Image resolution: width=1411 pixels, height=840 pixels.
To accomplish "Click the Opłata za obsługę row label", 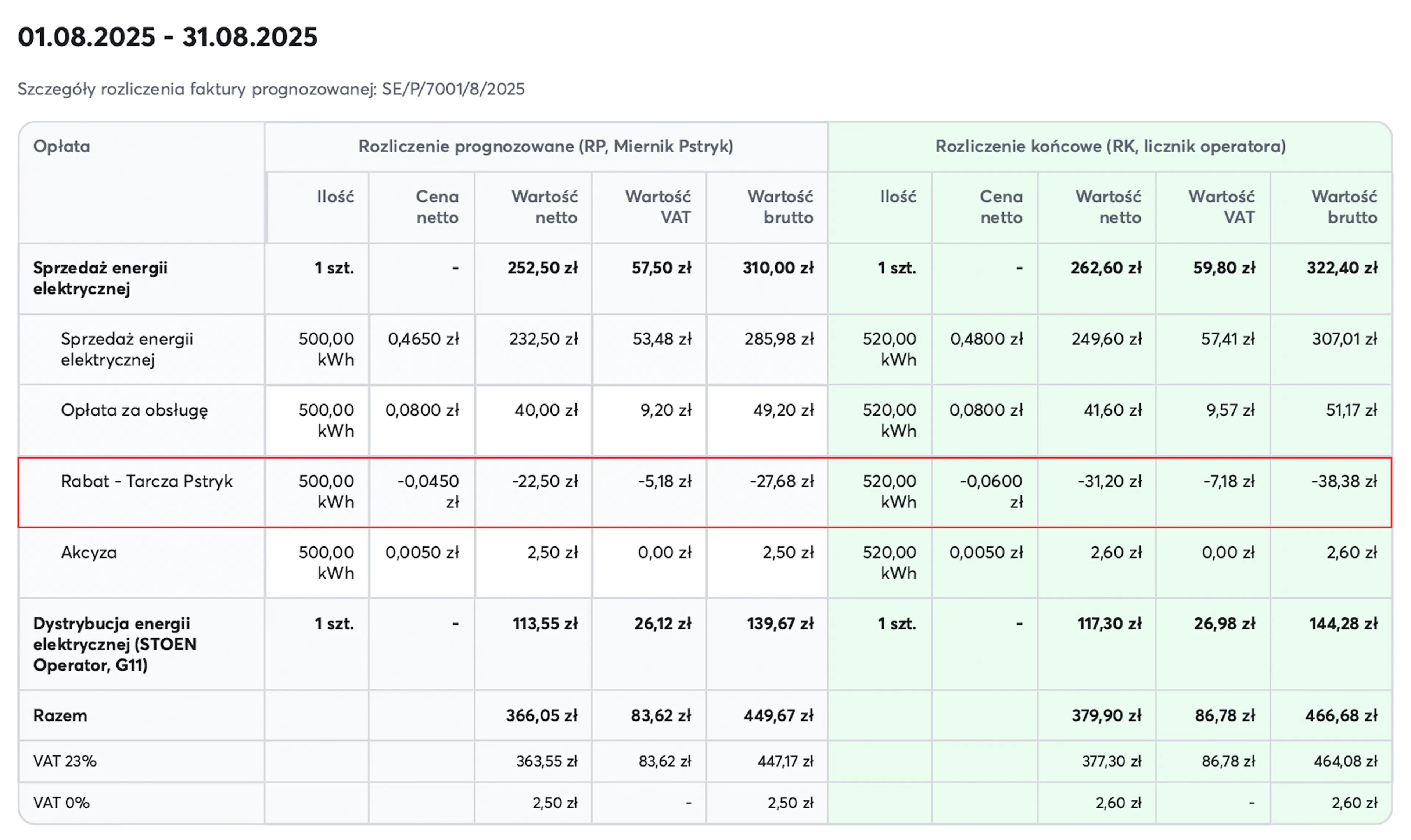I will pyautogui.click(x=134, y=410).
